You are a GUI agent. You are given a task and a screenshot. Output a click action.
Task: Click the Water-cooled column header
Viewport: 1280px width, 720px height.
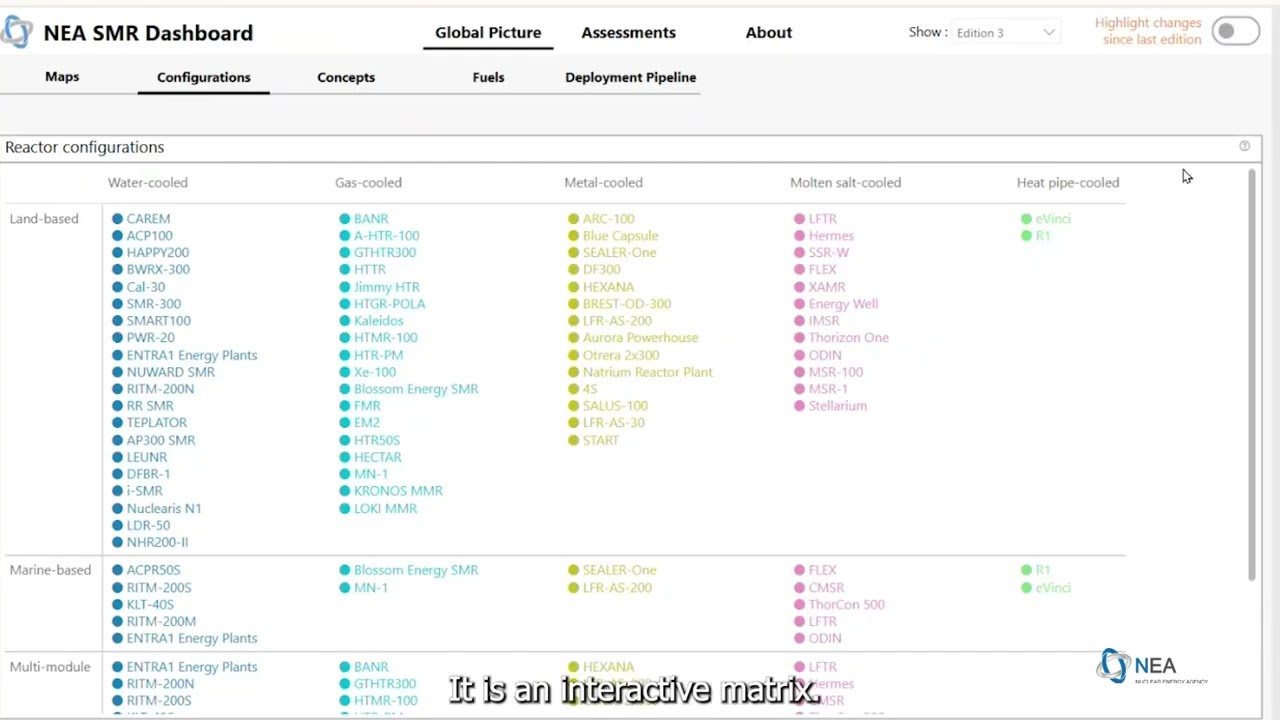click(x=148, y=182)
